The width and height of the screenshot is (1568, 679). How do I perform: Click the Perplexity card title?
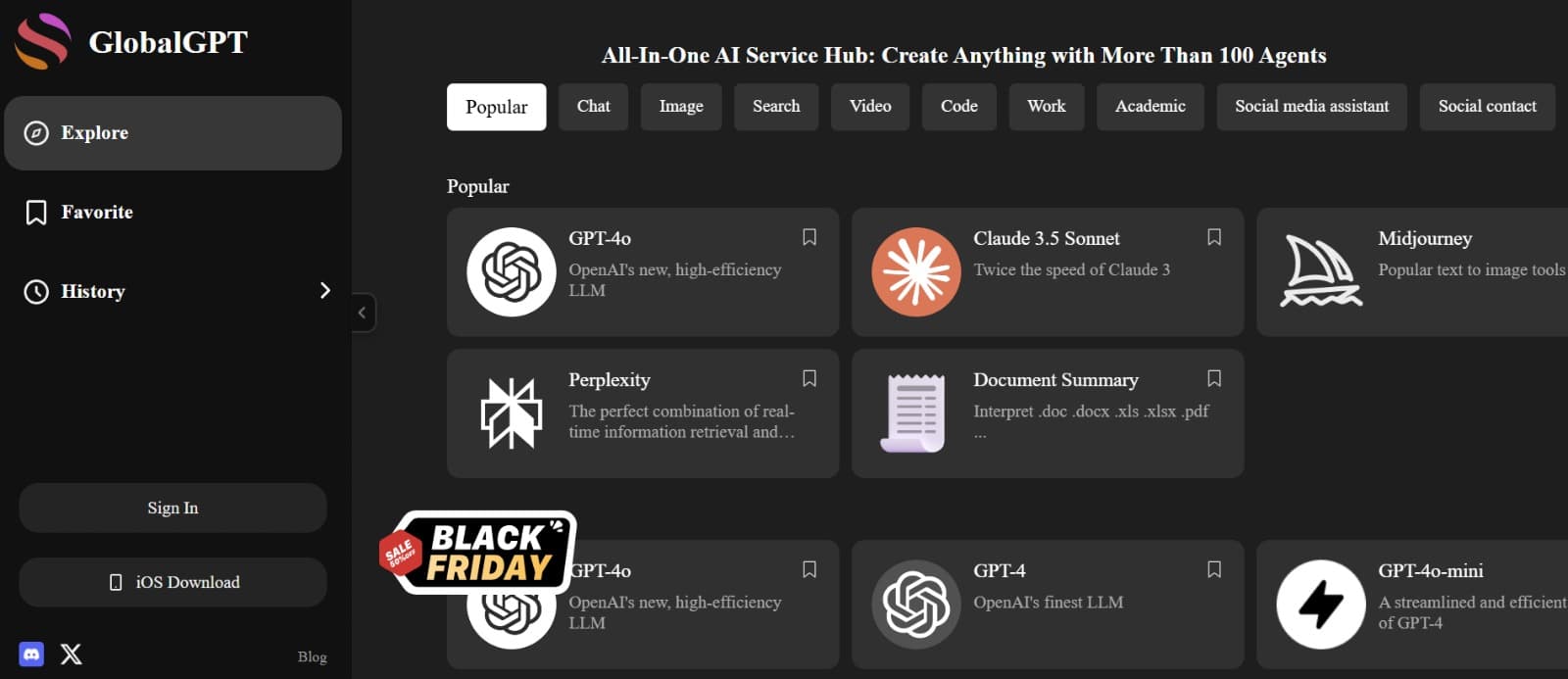click(610, 380)
